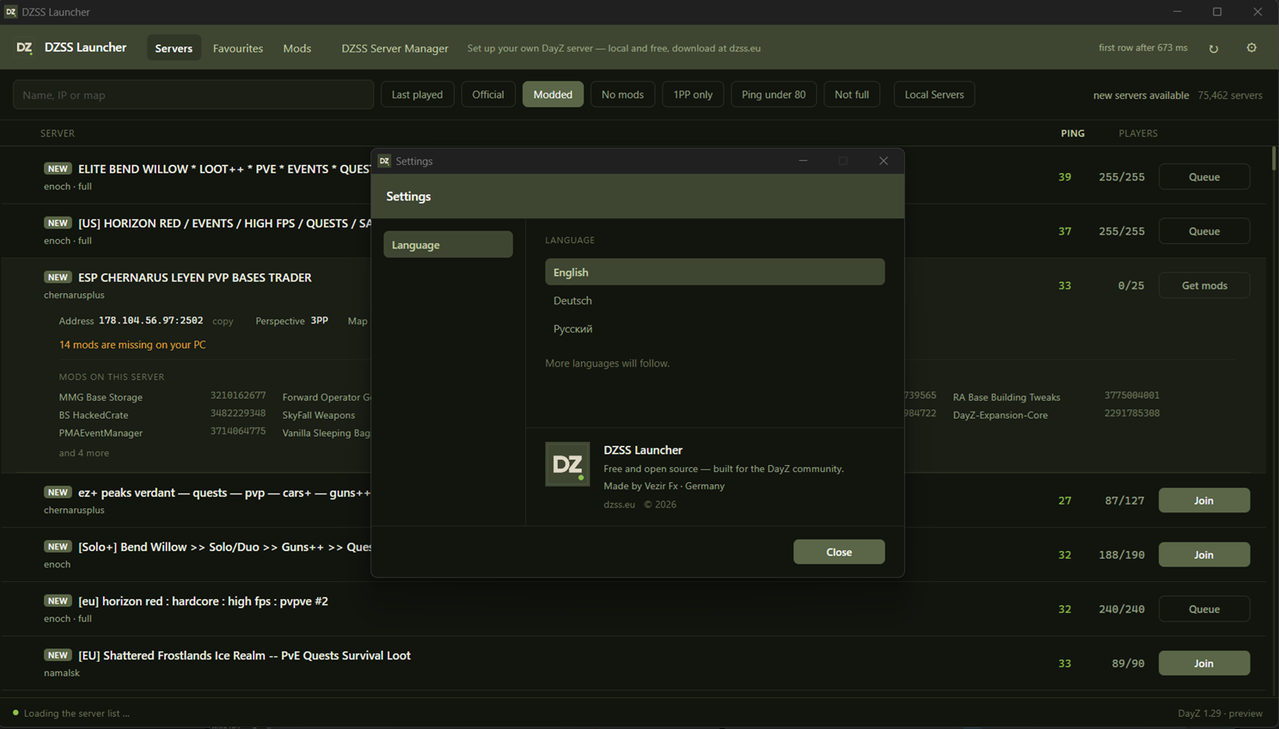Open settings via the gear icon
The height and width of the screenshot is (729, 1279).
point(1251,48)
